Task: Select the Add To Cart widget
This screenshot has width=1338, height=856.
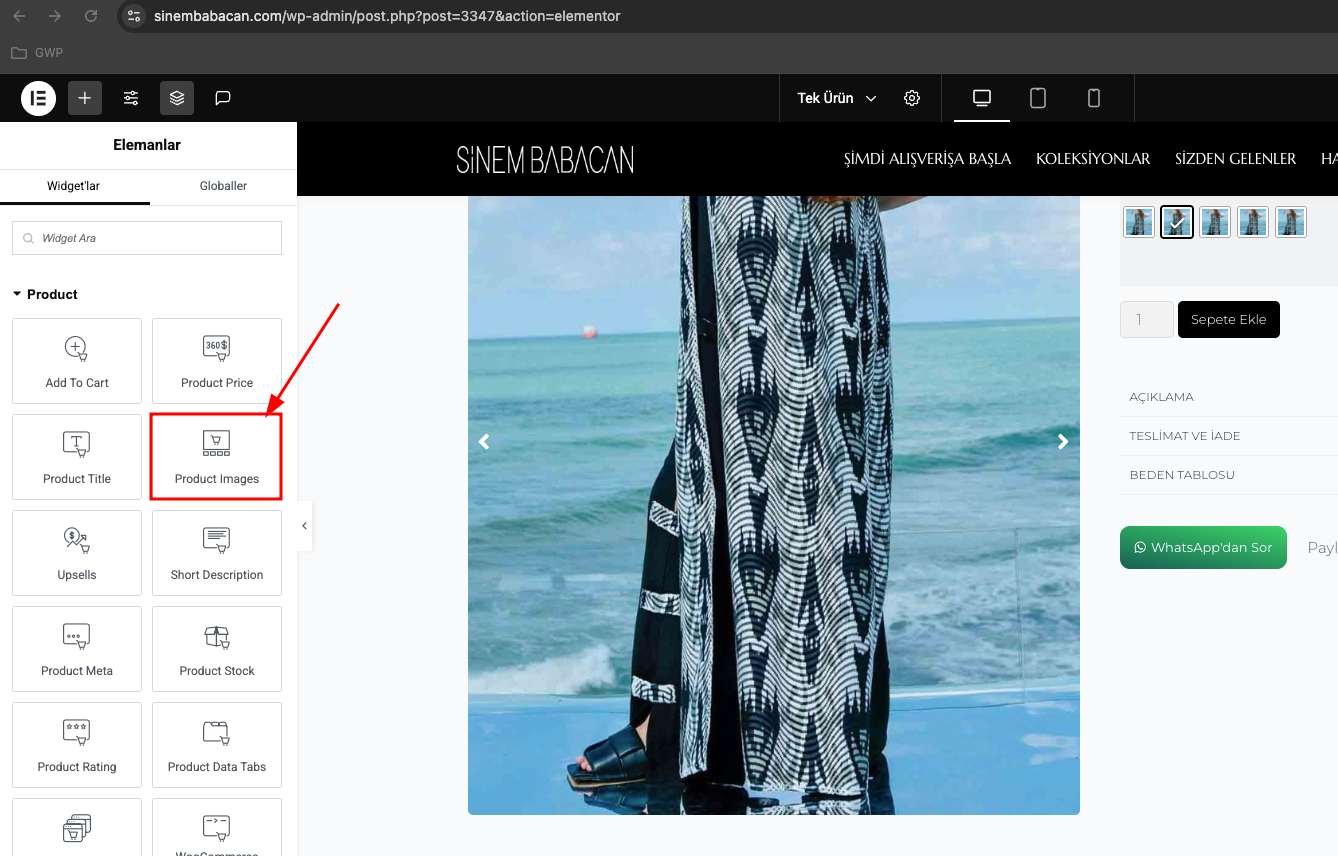Action: [77, 361]
